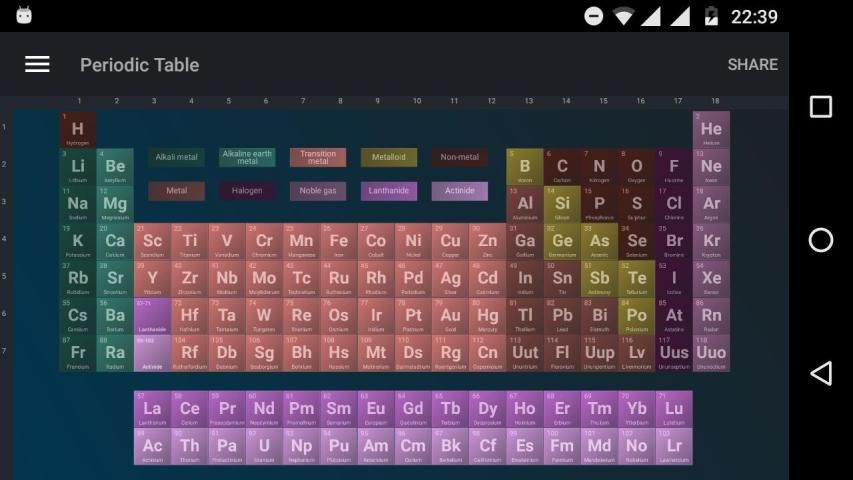Select the Halogen legend label
This screenshot has height=480, width=853.
point(247,191)
